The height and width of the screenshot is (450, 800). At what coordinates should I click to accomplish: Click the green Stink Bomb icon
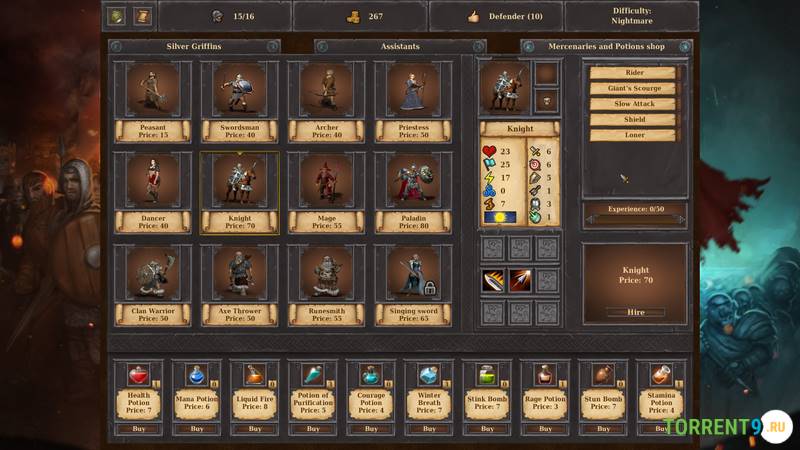pos(487,375)
